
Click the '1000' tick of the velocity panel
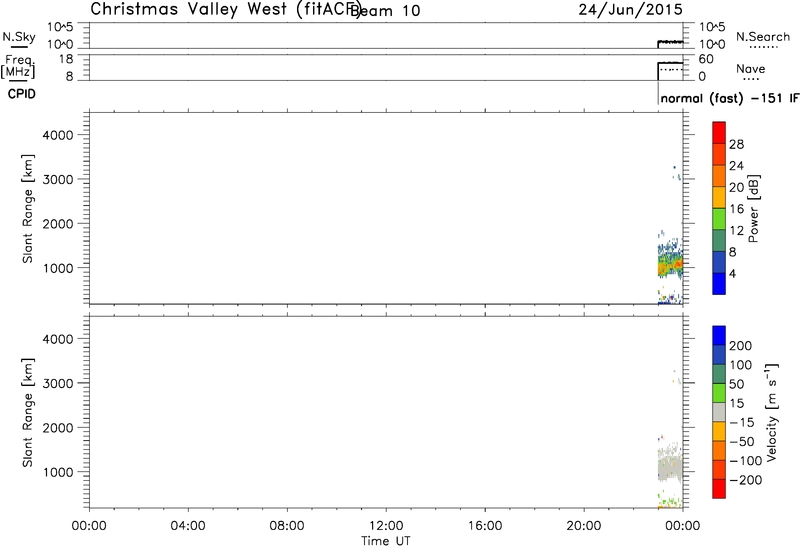(59, 472)
